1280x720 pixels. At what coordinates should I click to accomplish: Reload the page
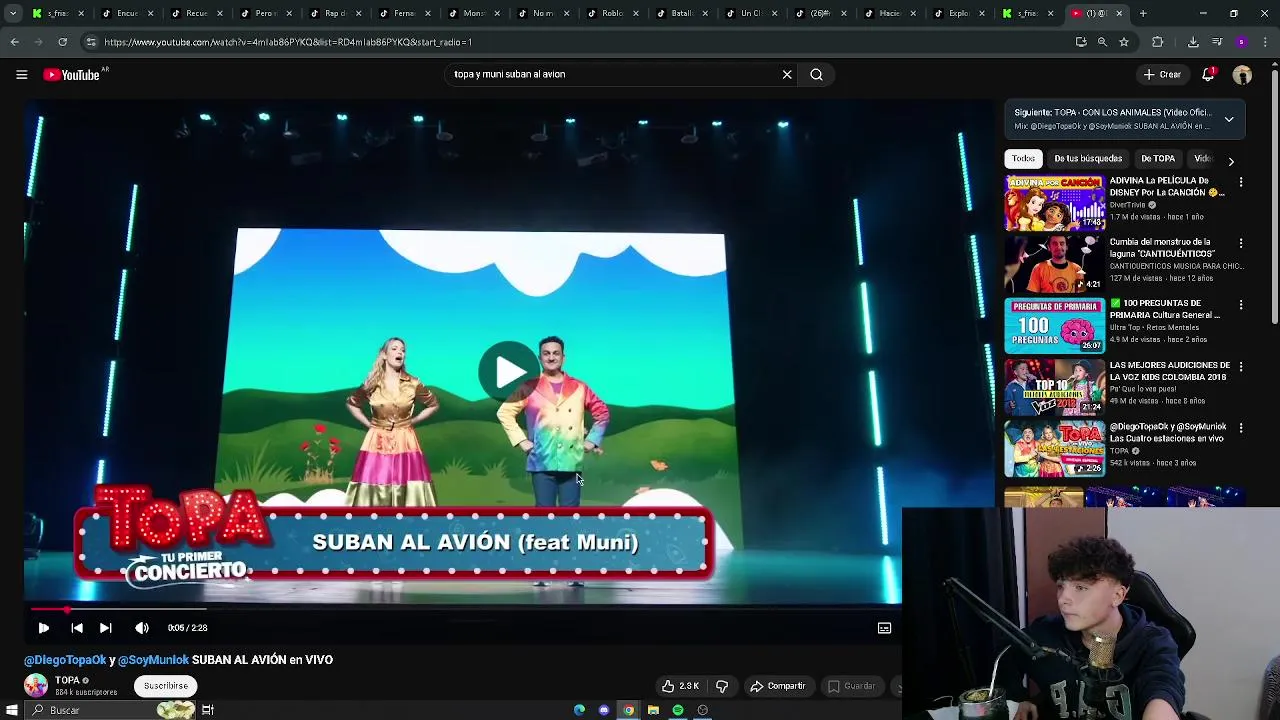[x=62, y=42]
